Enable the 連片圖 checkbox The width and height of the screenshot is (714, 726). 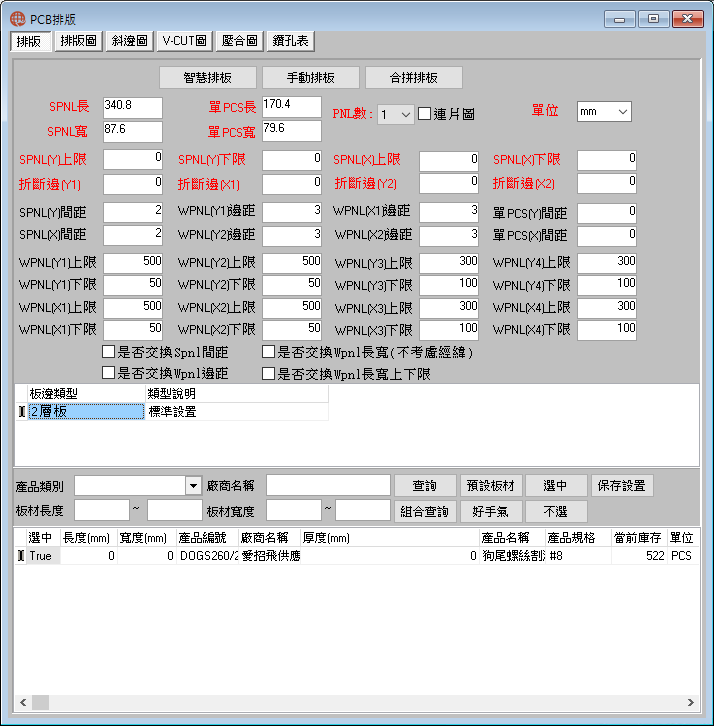[424, 114]
